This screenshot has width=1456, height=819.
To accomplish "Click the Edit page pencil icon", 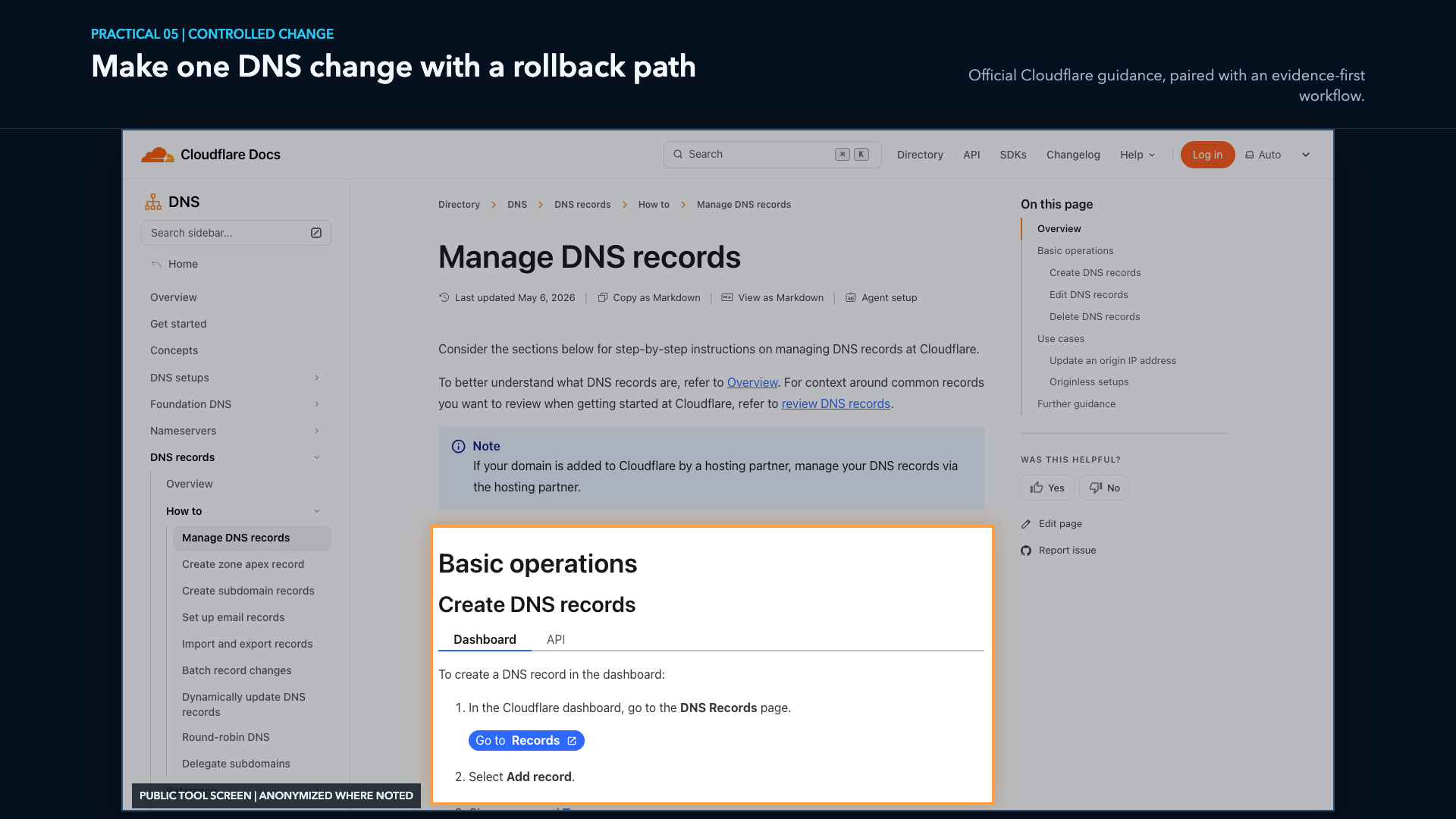I will point(1026,524).
